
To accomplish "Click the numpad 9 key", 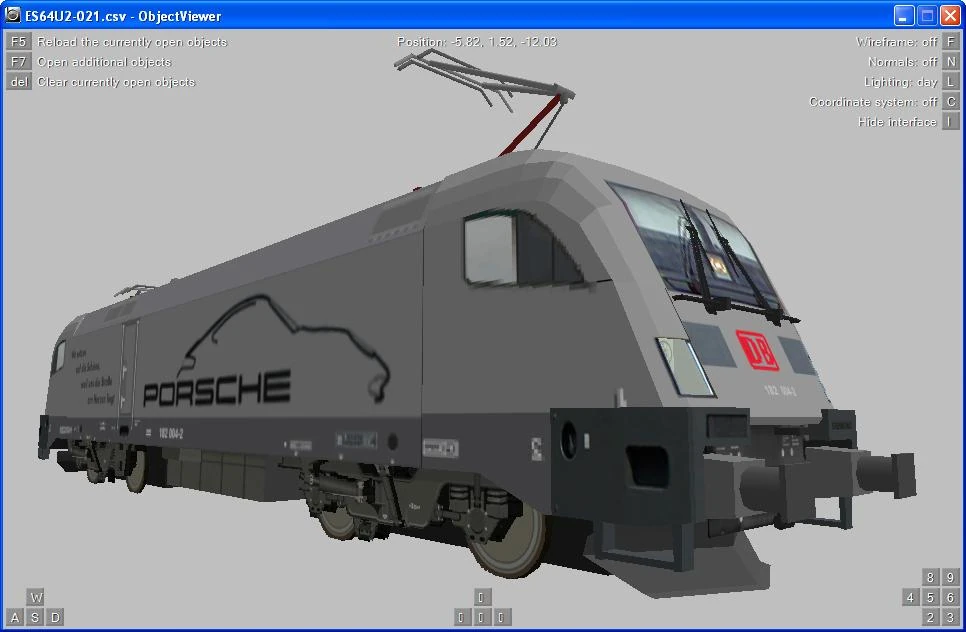I will pyautogui.click(x=951, y=577).
